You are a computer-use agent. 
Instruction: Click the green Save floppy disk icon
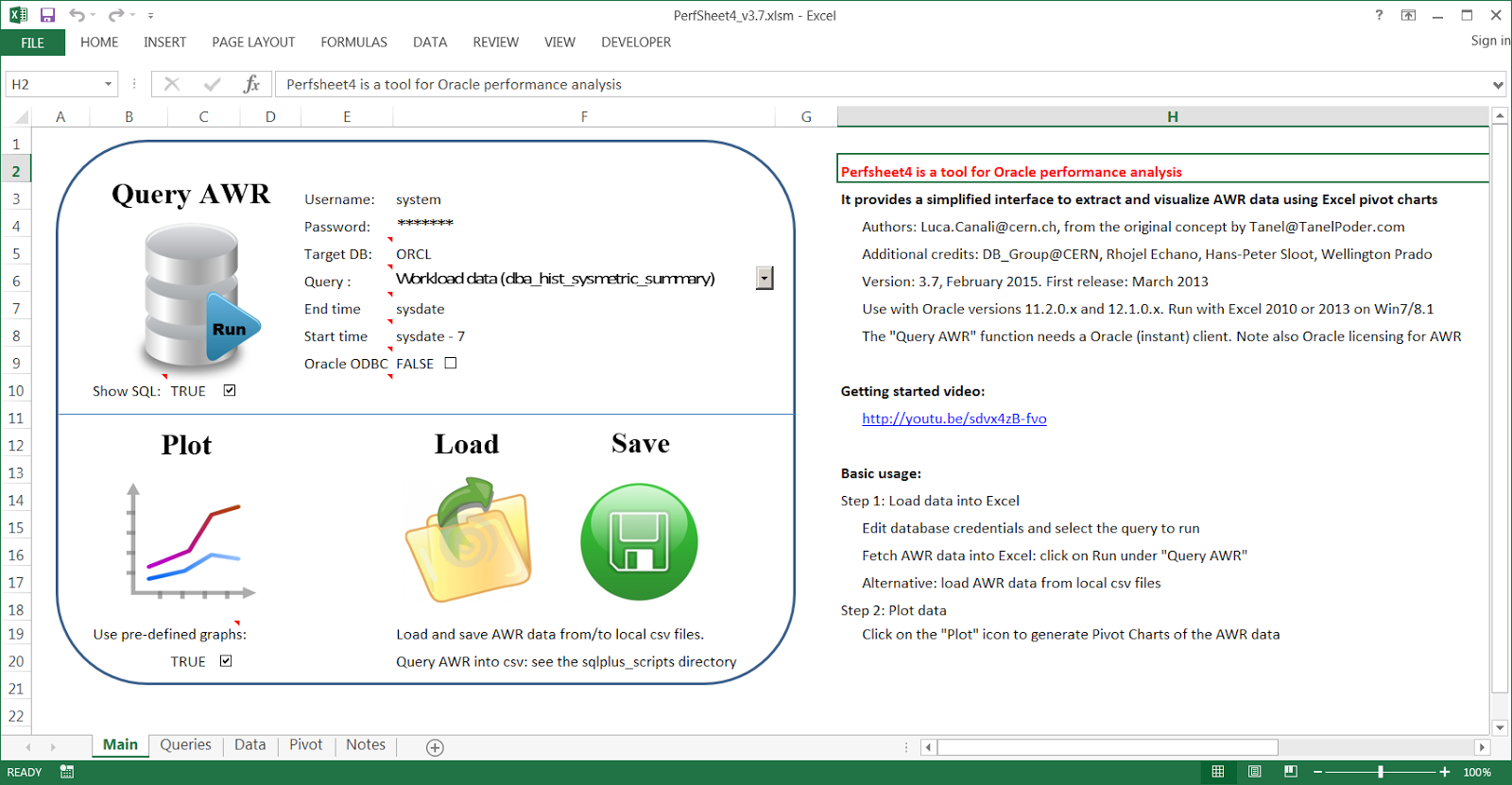(639, 541)
